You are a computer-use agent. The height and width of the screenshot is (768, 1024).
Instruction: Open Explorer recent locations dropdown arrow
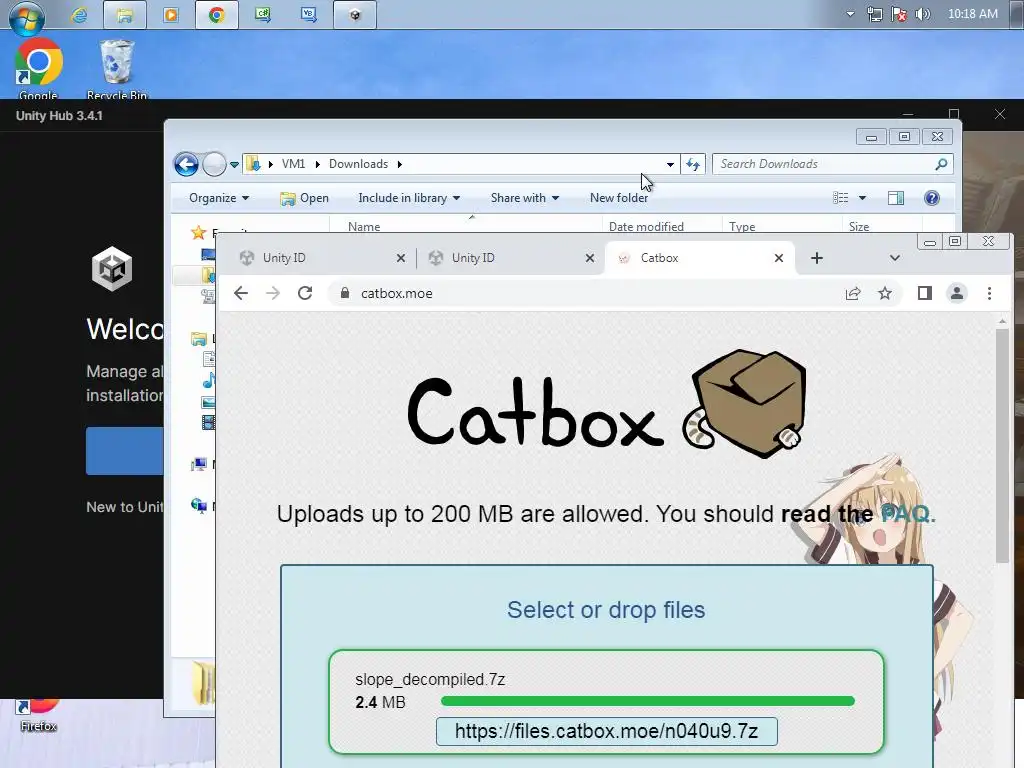click(x=234, y=165)
